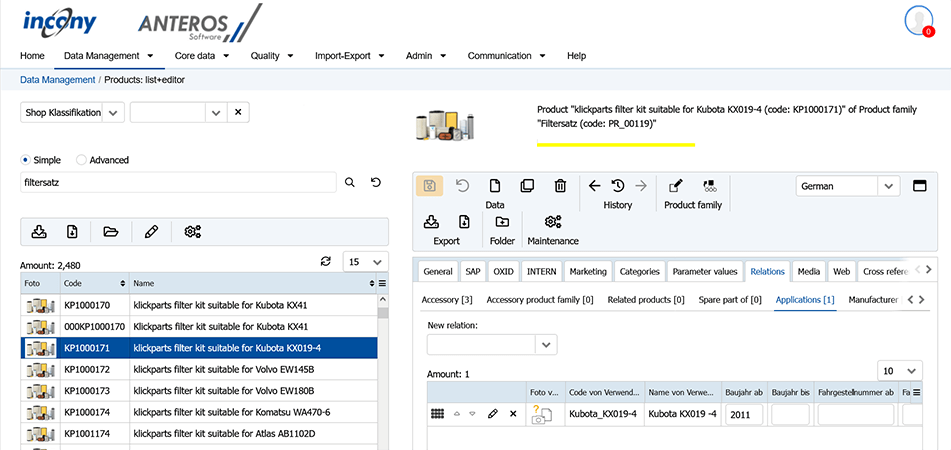This screenshot has width=951, height=450.
Task: Edit the Product family with the pencil icon
Action: 675,186
